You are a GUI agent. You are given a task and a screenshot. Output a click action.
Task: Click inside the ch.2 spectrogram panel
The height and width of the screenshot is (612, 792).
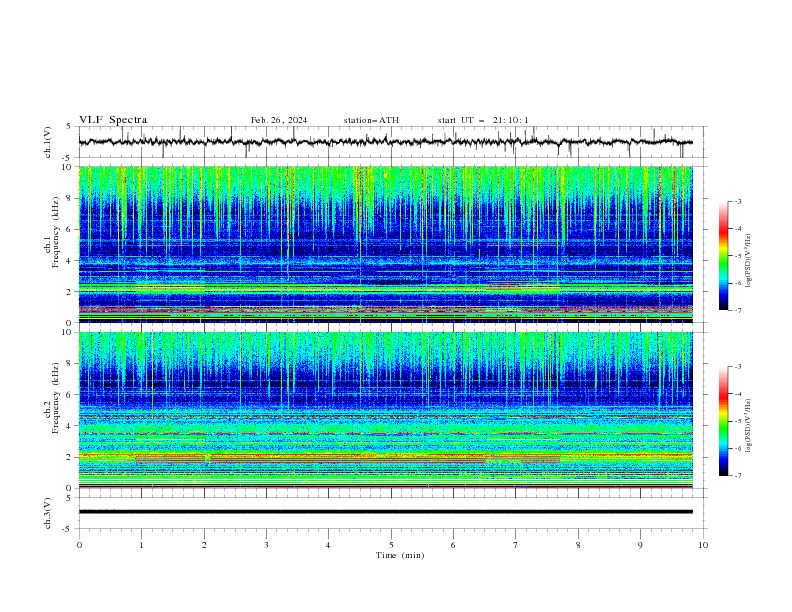pos(386,410)
